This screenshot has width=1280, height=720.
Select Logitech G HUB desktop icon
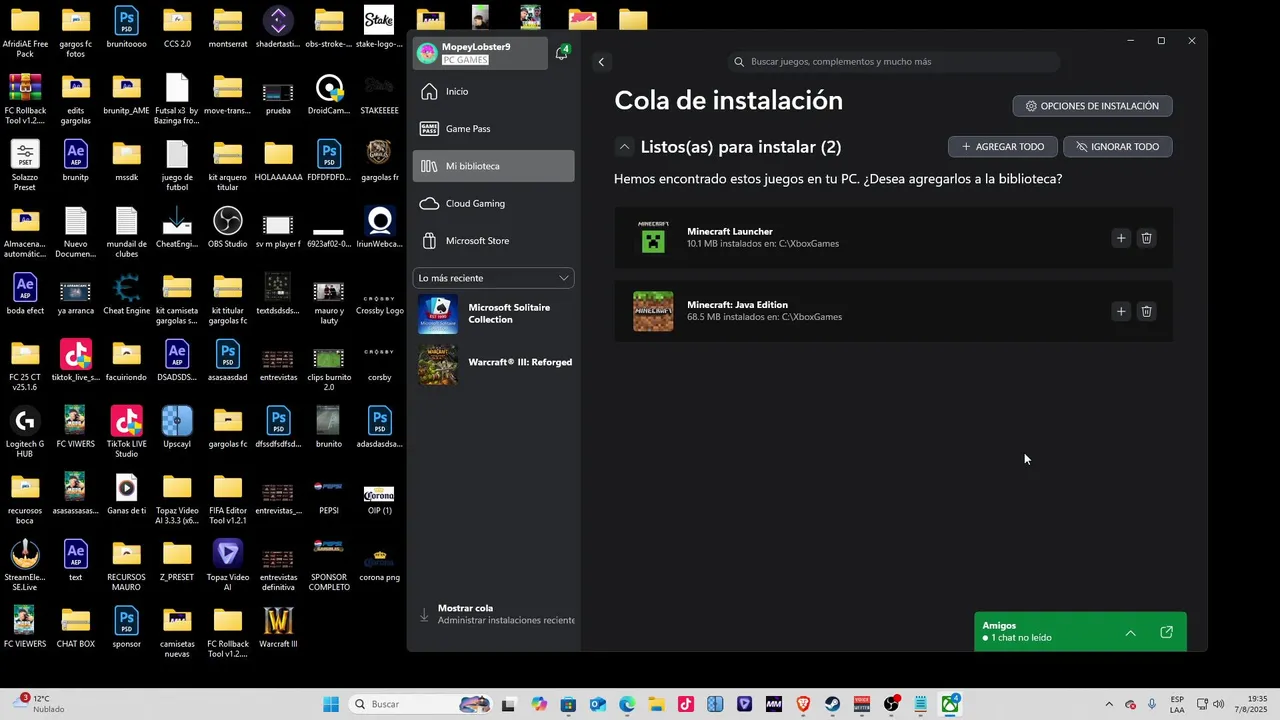pos(25,433)
